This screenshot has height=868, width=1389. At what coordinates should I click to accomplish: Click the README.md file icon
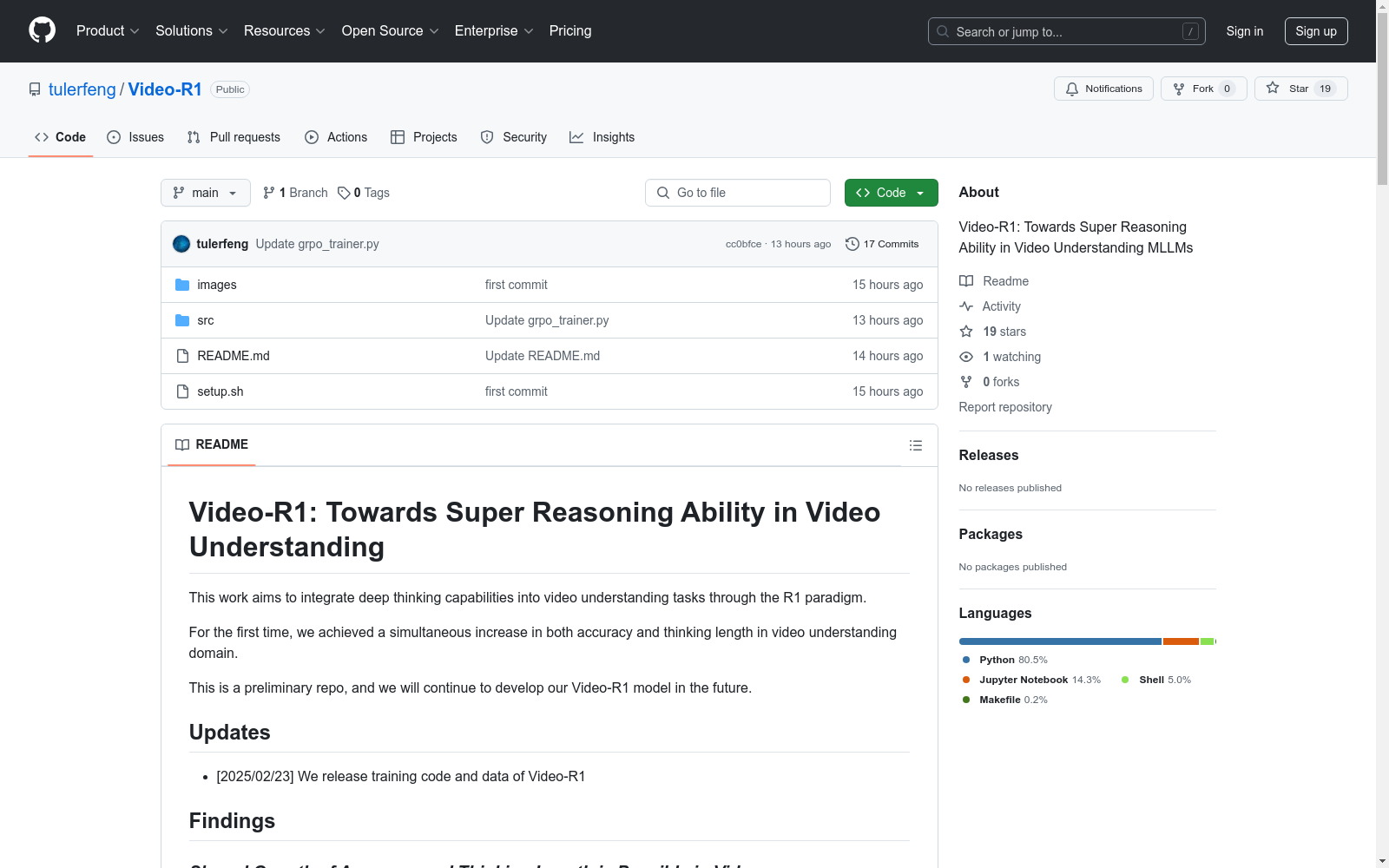(x=182, y=356)
